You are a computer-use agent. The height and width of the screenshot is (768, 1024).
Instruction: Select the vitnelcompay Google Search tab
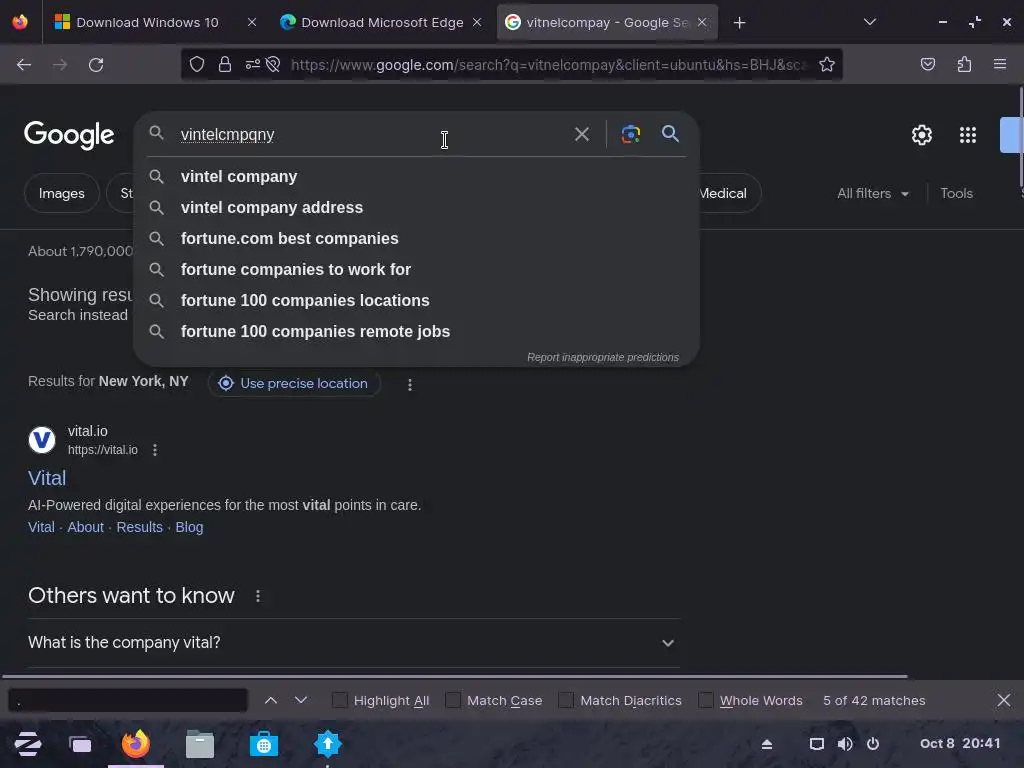[x=607, y=23]
